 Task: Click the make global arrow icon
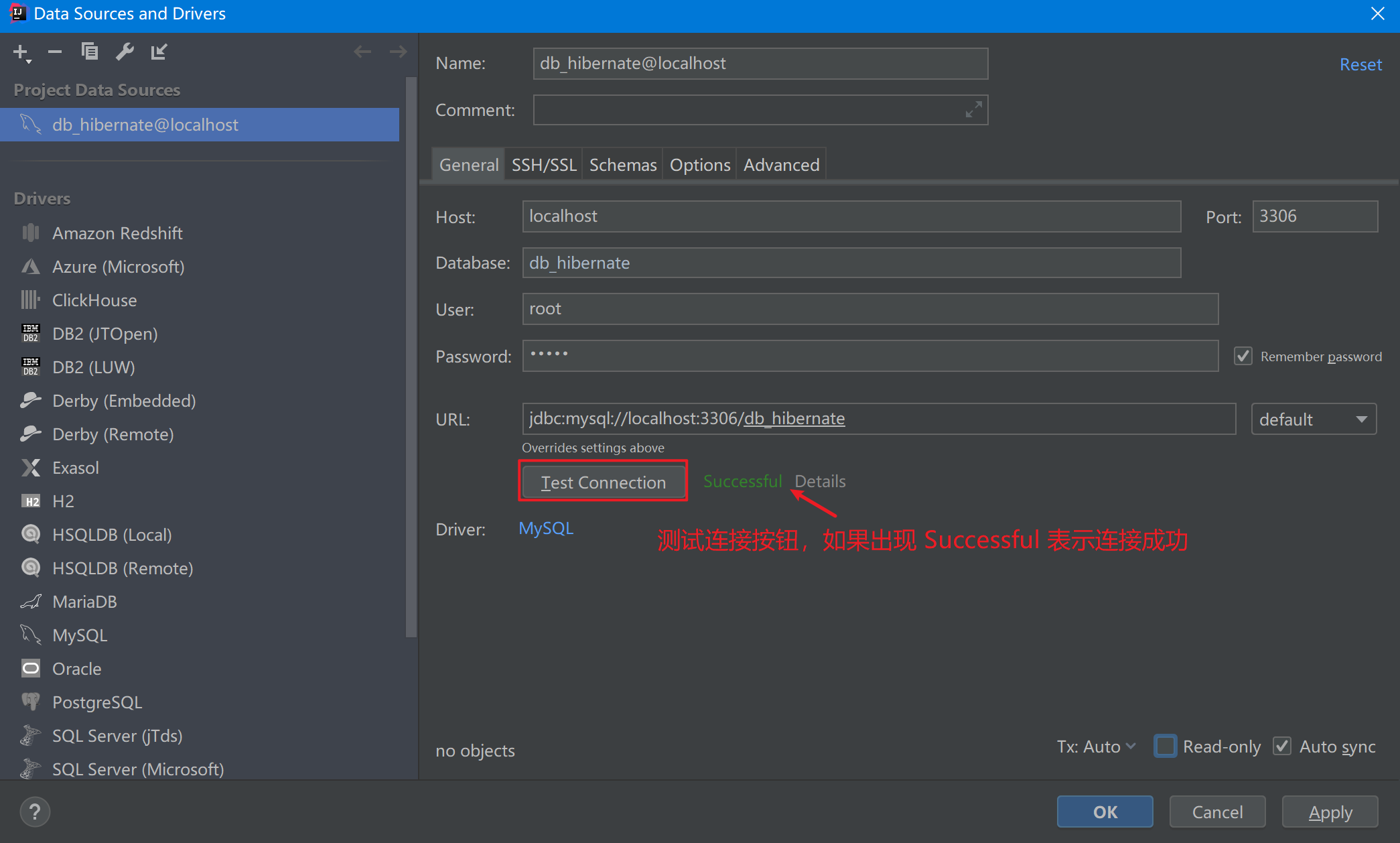coord(159,52)
